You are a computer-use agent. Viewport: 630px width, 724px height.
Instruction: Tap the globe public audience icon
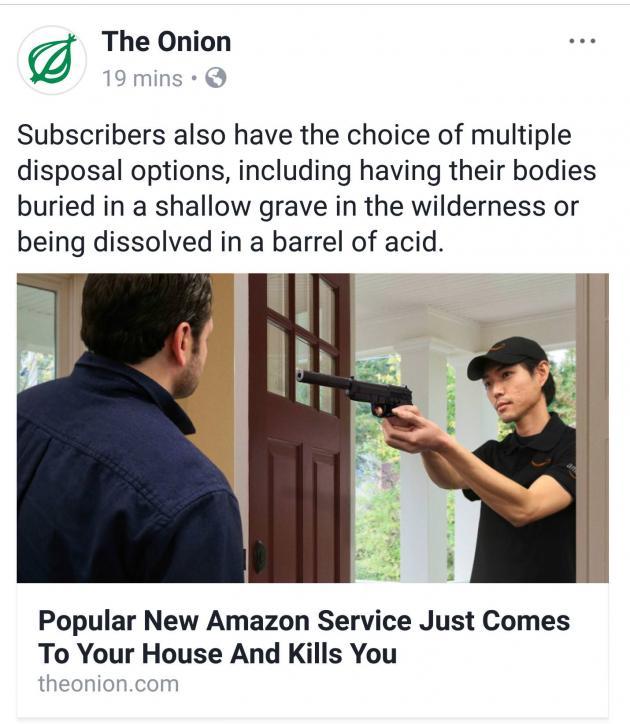[216, 78]
